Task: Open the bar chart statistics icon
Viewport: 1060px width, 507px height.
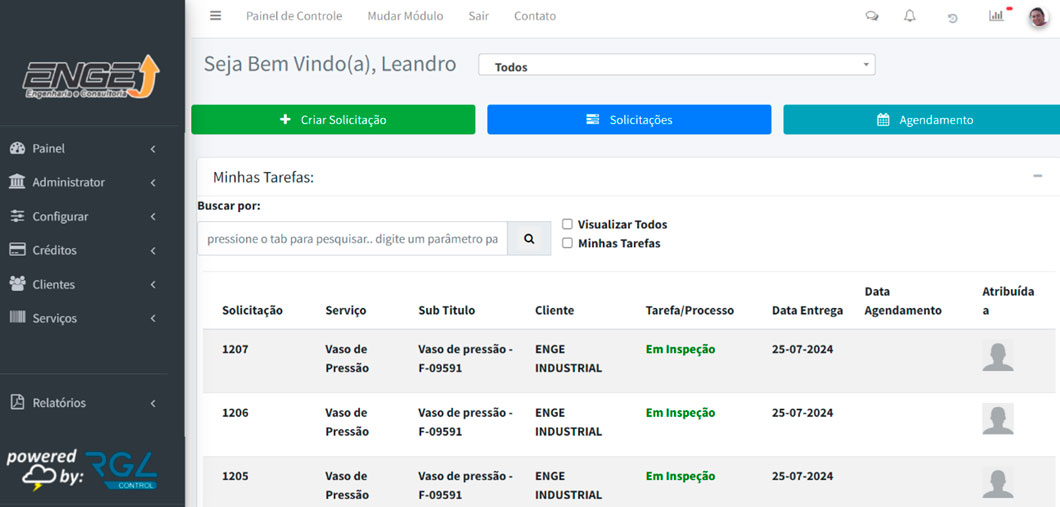Action: pyautogui.click(x=996, y=16)
